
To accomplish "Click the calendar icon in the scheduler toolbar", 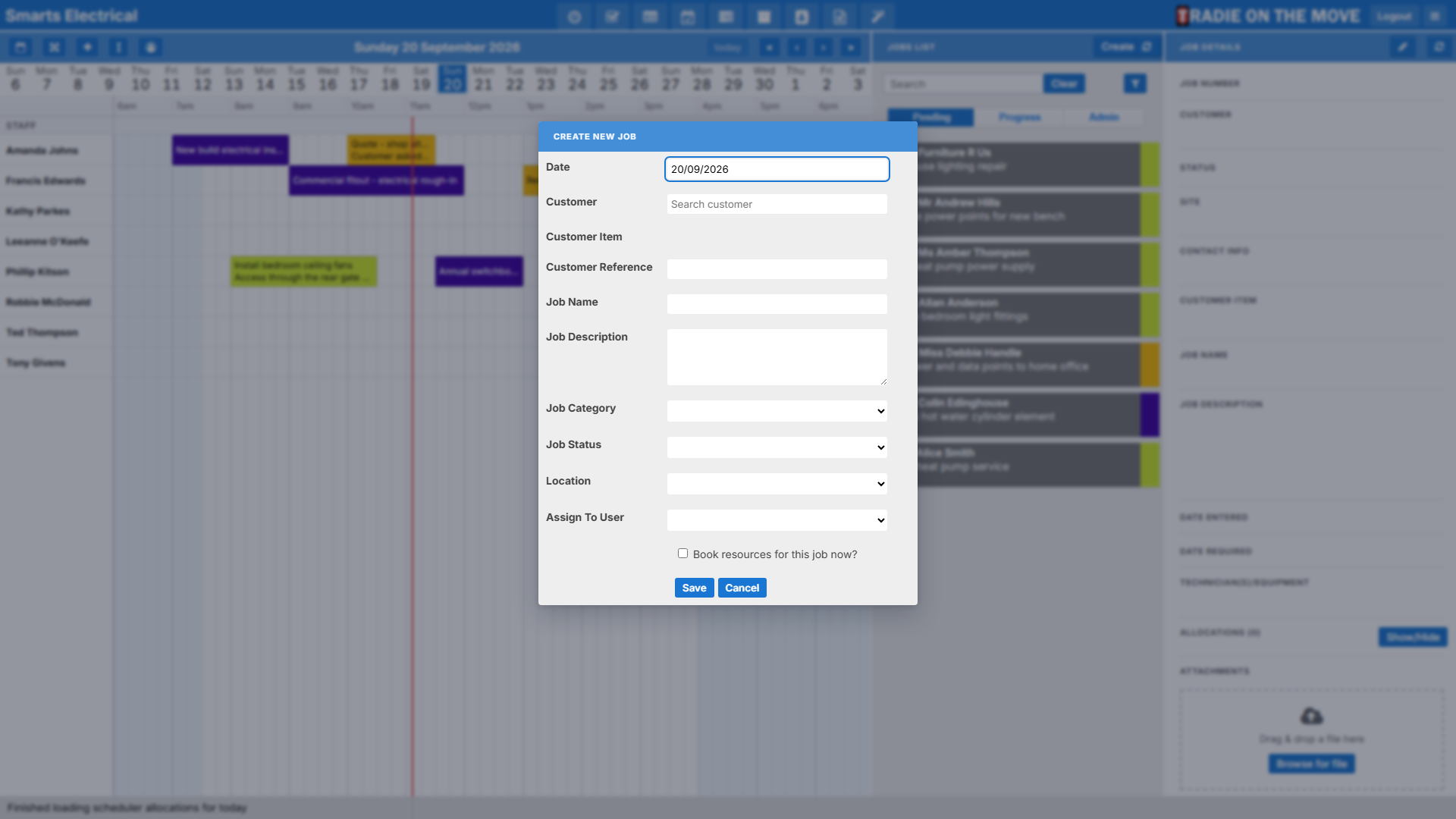I will [x=20, y=47].
